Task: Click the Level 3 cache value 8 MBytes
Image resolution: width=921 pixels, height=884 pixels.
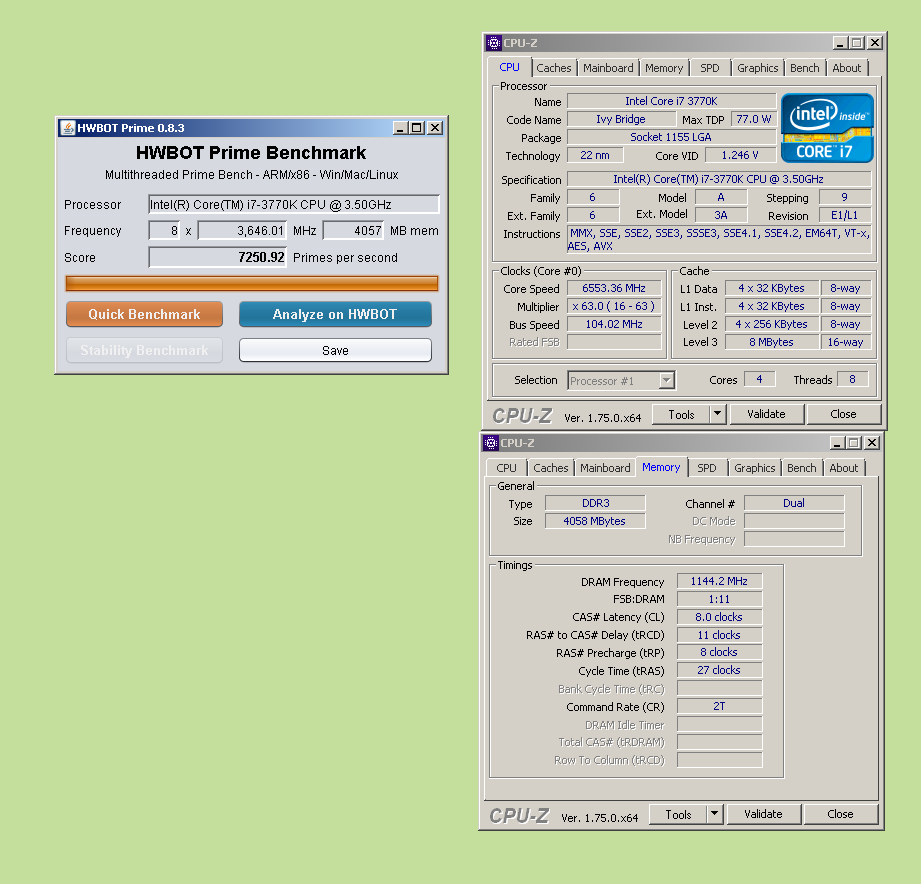Action: [x=771, y=342]
